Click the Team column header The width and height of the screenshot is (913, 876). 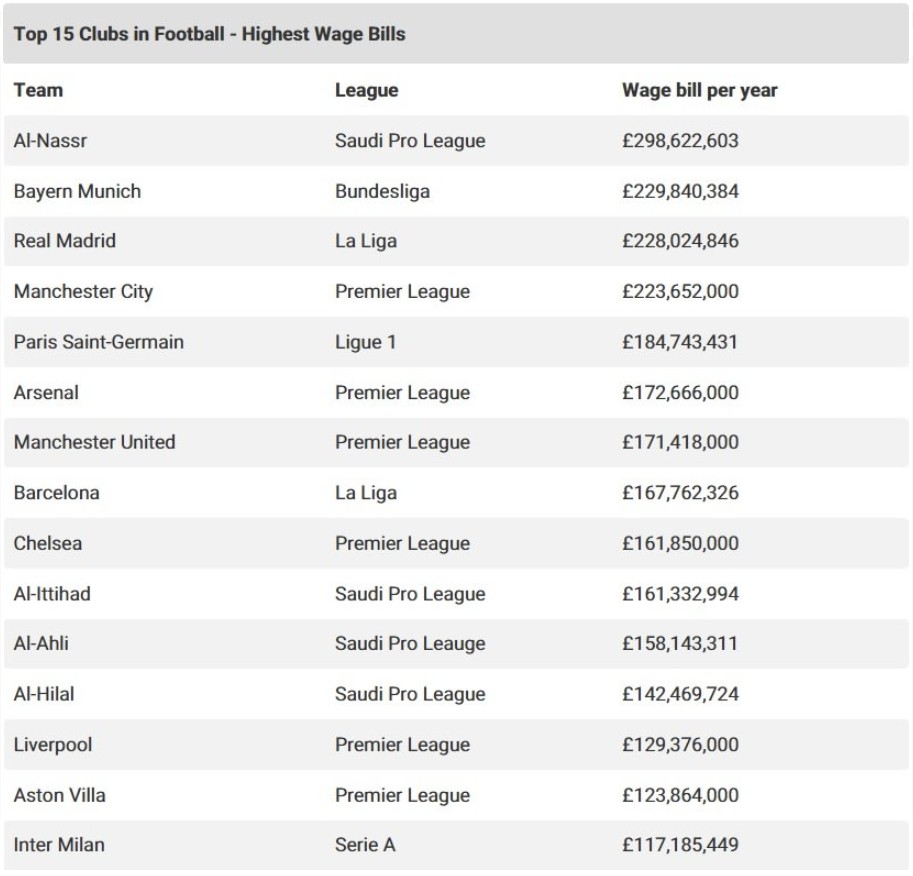tap(38, 90)
